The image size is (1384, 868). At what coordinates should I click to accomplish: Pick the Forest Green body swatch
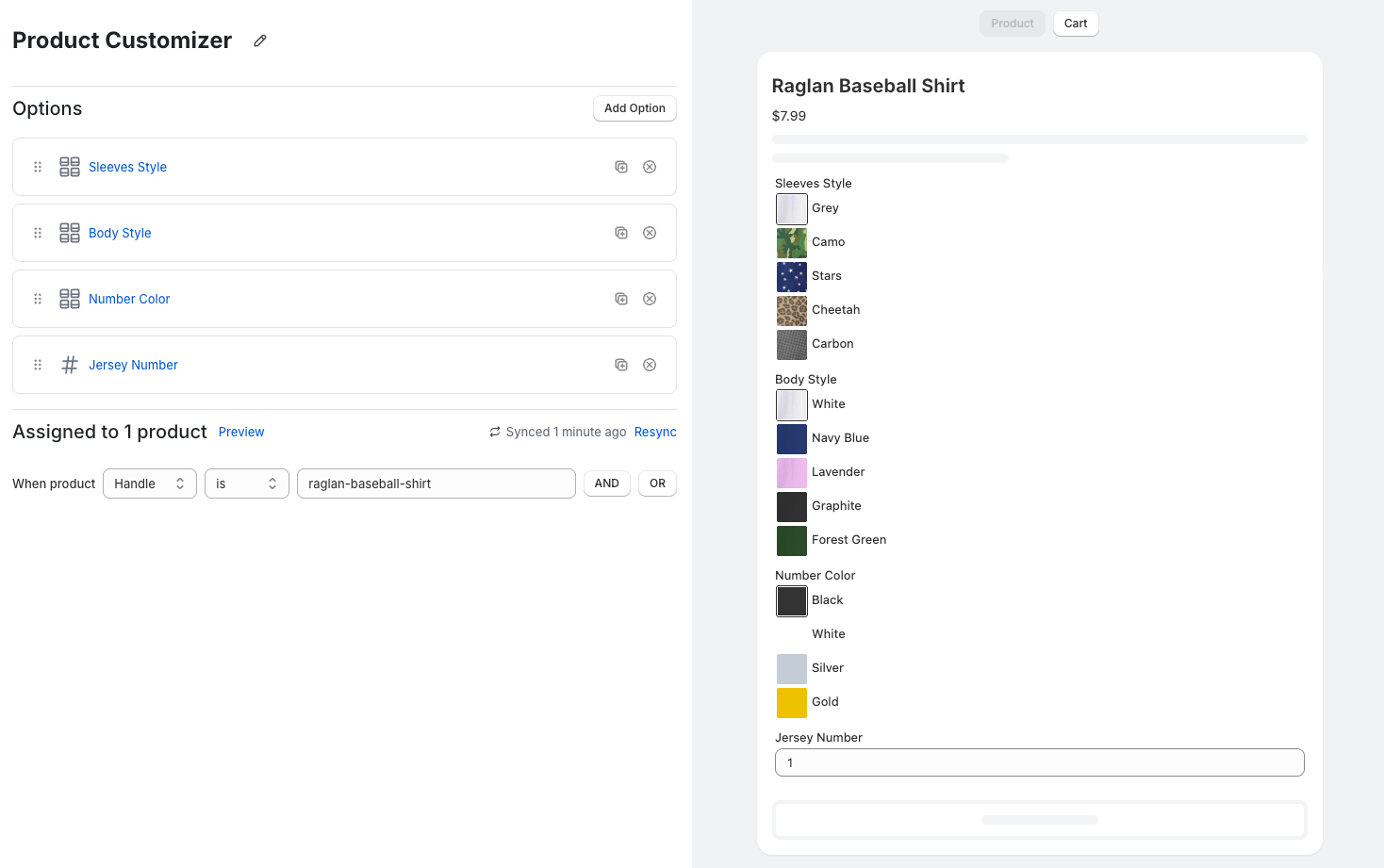[x=792, y=541]
